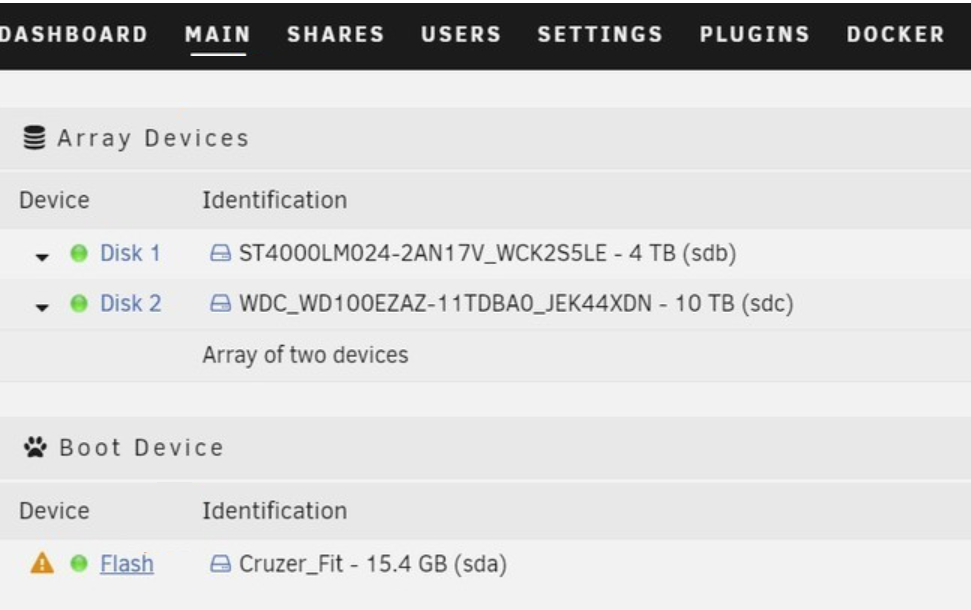This screenshot has height=610, width=971.
Task: Open the Disk 1 link
Action: tap(130, 254)
